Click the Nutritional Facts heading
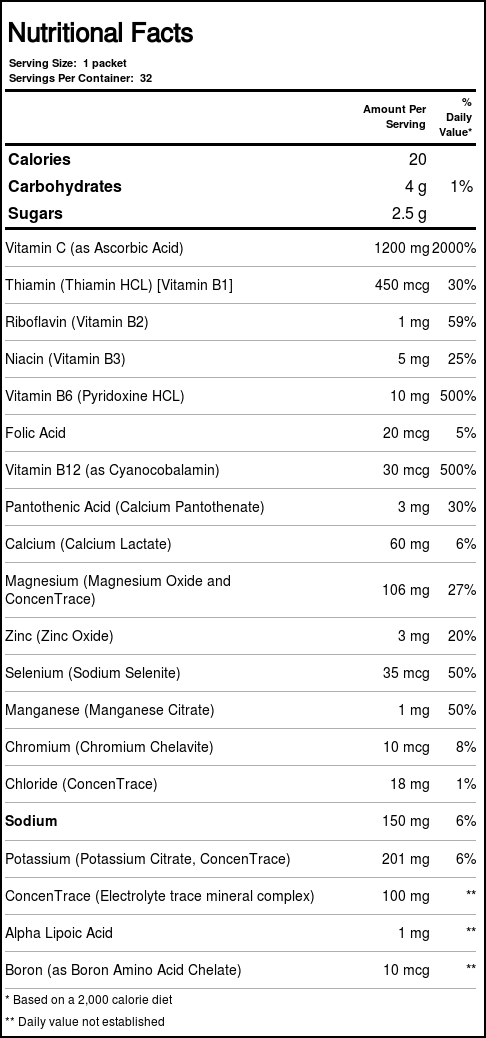The height and width of the screenshot is (1038, 486). pos(100,32)
